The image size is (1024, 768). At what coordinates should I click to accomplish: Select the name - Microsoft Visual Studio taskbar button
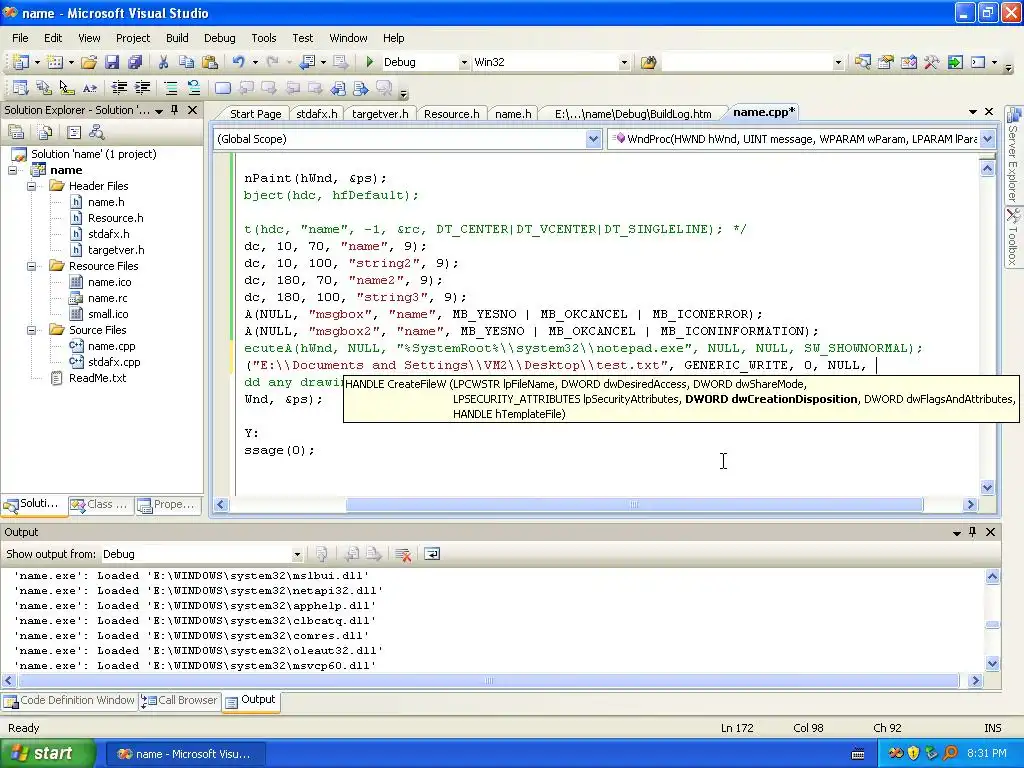point(185,754)
